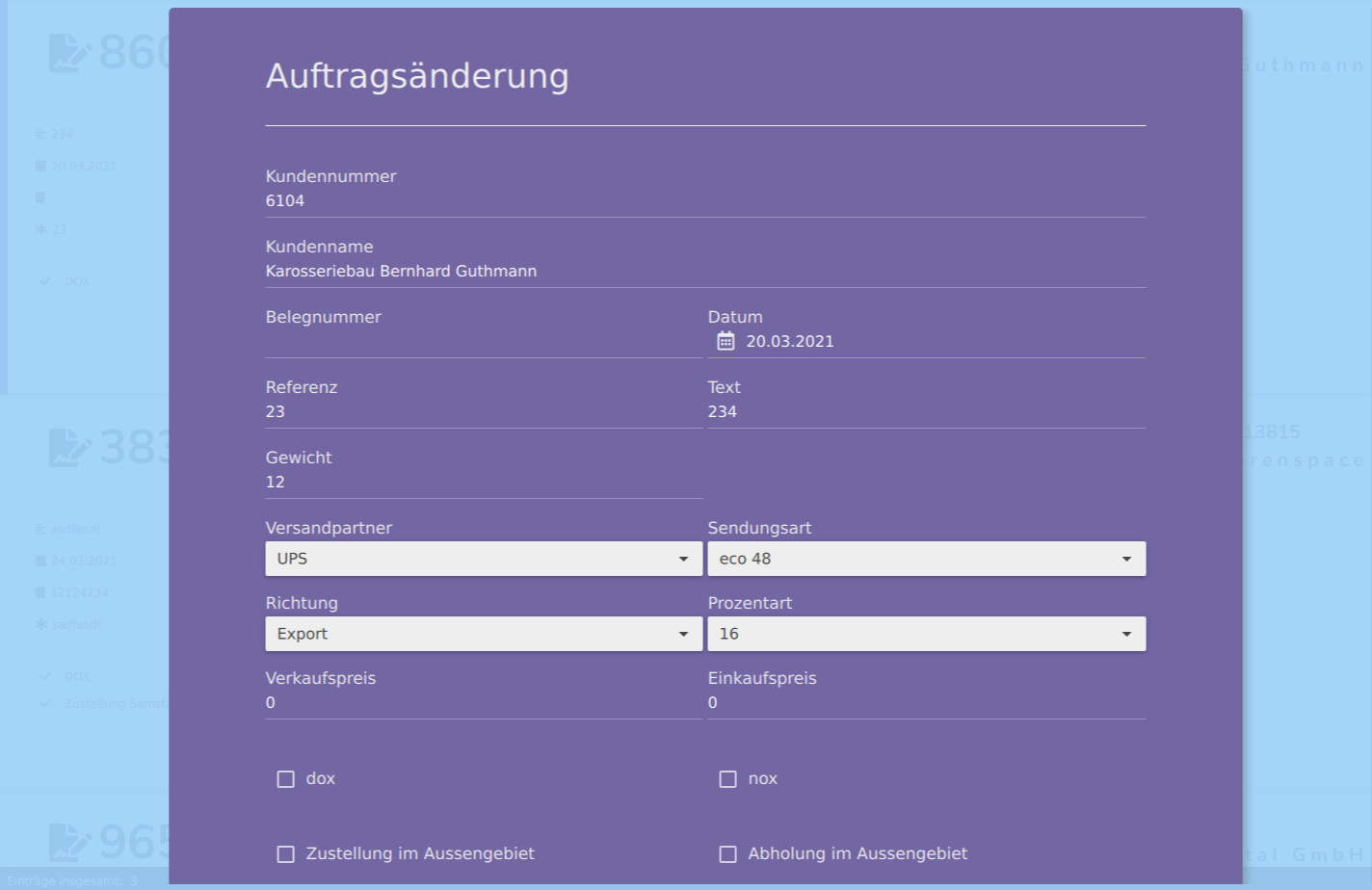
Task: Check Zustellung im Aussengebiet
Action: pos(286,854)
